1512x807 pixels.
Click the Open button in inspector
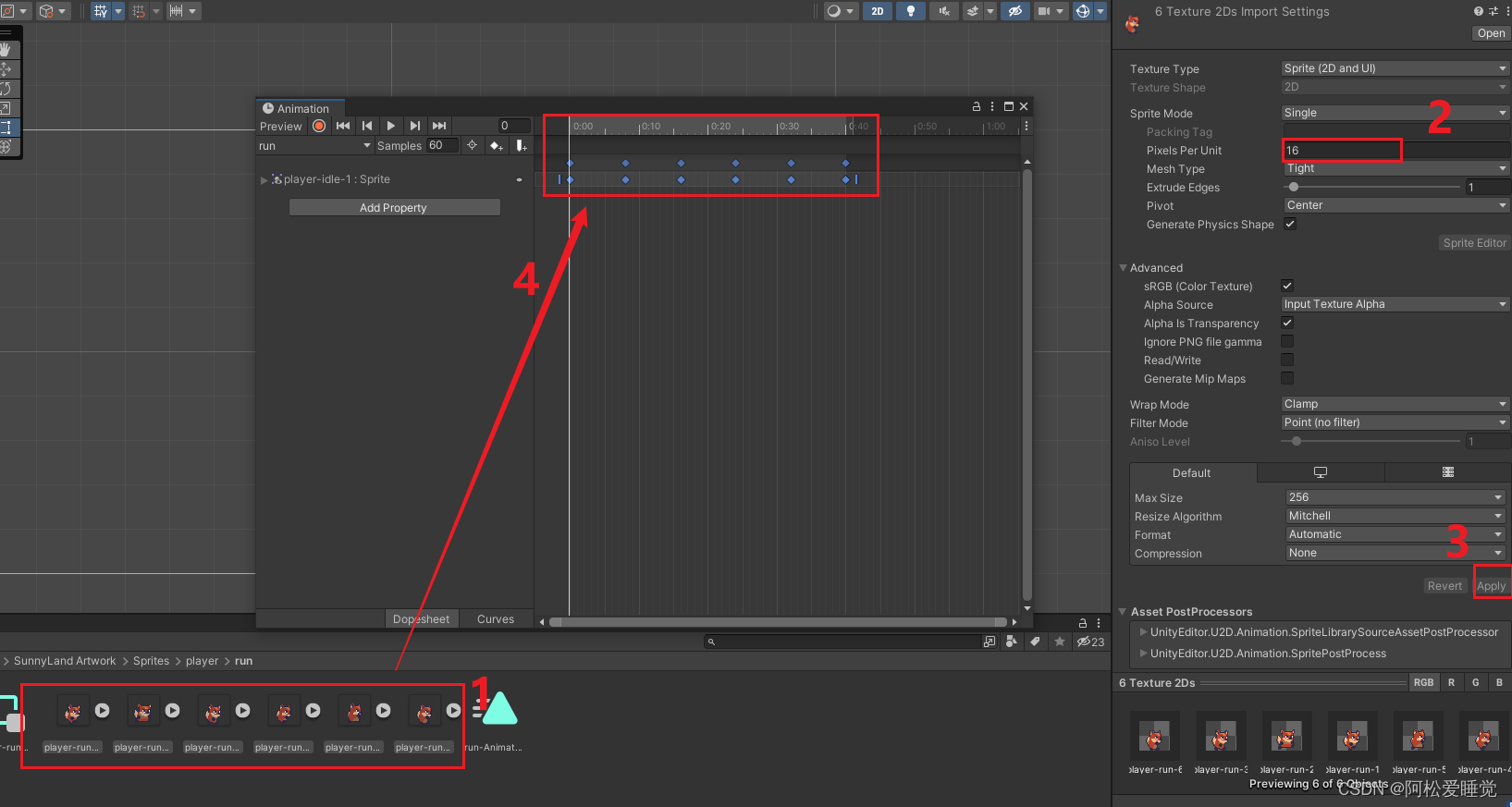tap(1491, 33)
